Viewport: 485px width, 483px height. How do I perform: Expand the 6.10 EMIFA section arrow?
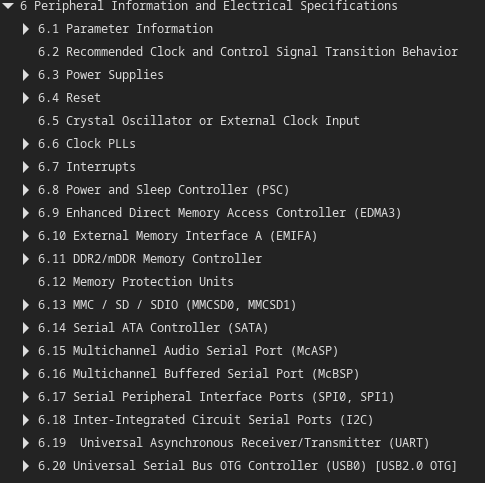[x=26, y=236]
